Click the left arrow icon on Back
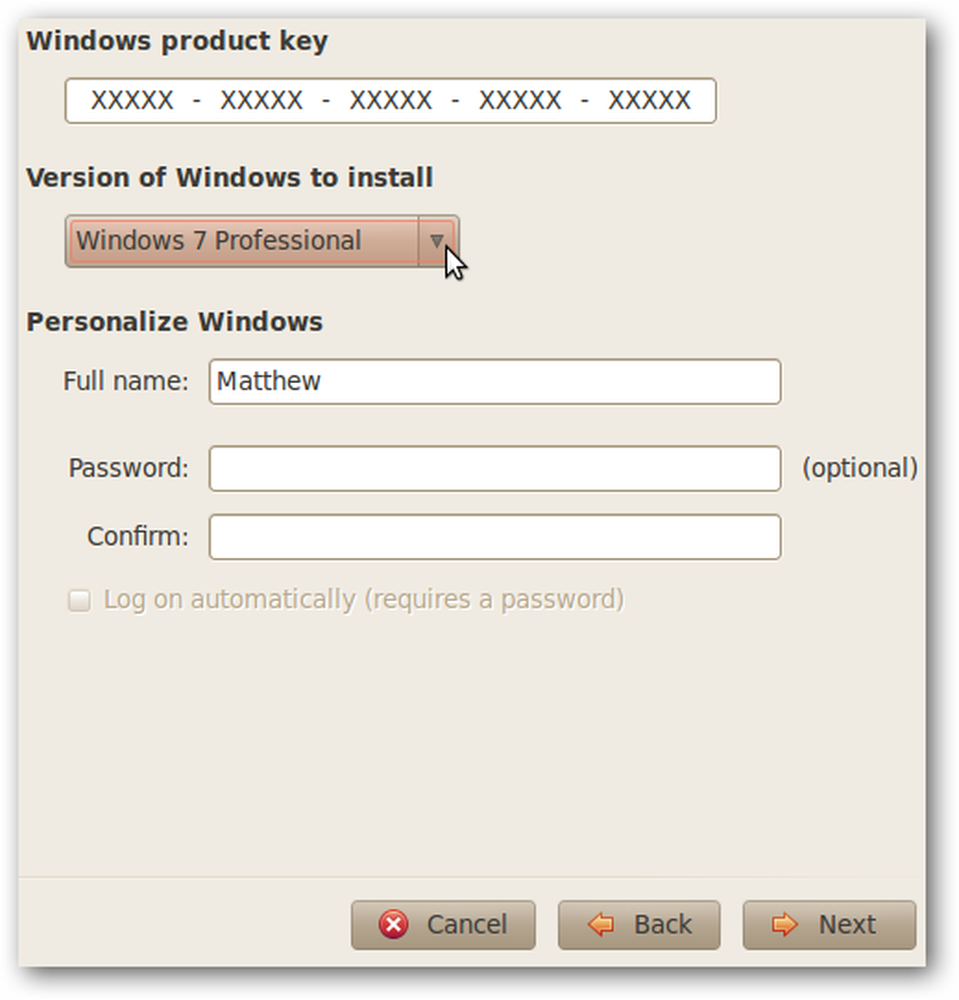Viewport: 959px width, 1000px height. 601,924
